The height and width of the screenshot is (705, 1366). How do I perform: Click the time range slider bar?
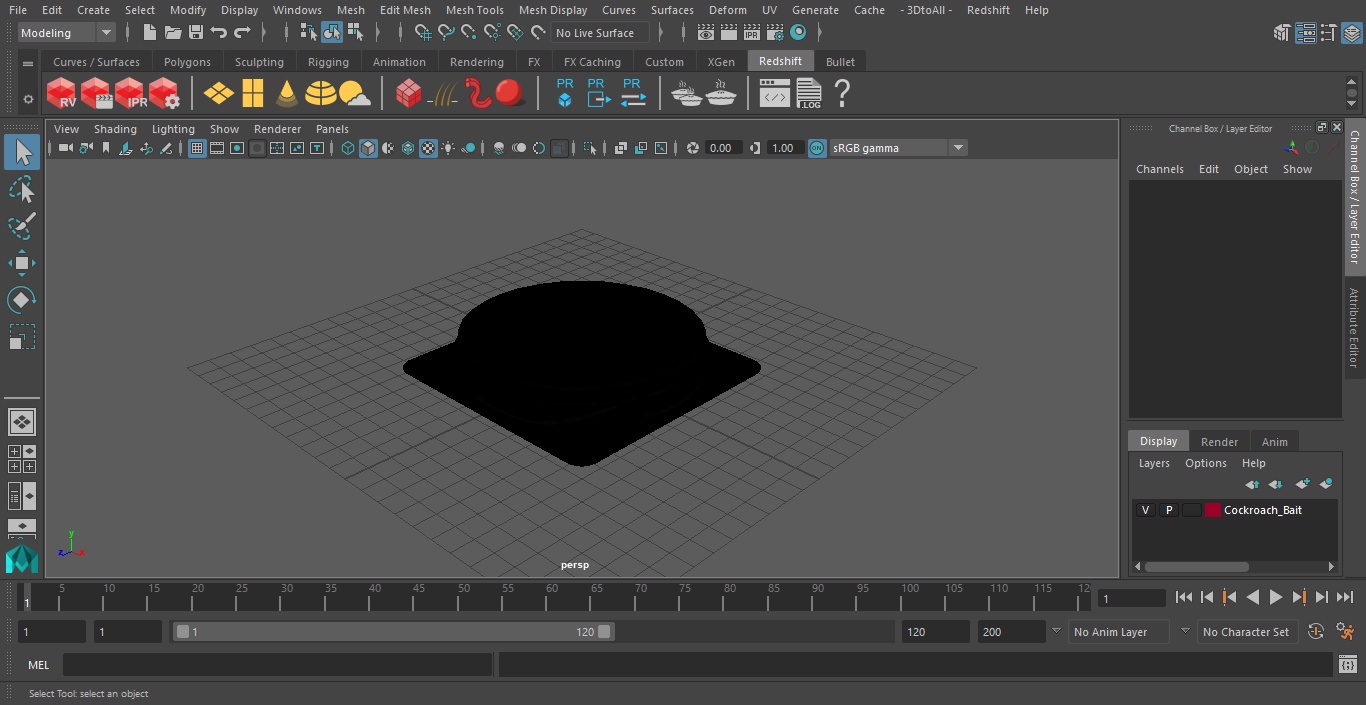393,632
